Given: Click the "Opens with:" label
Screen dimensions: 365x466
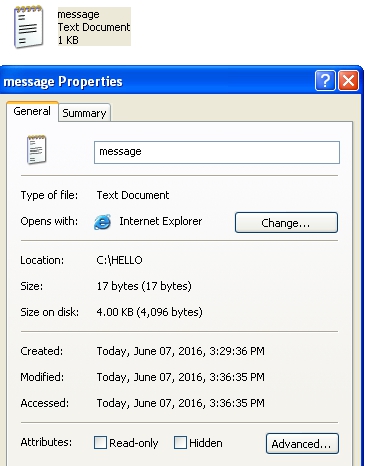Looking at the screenshot, I should click(x=49, y=221).
